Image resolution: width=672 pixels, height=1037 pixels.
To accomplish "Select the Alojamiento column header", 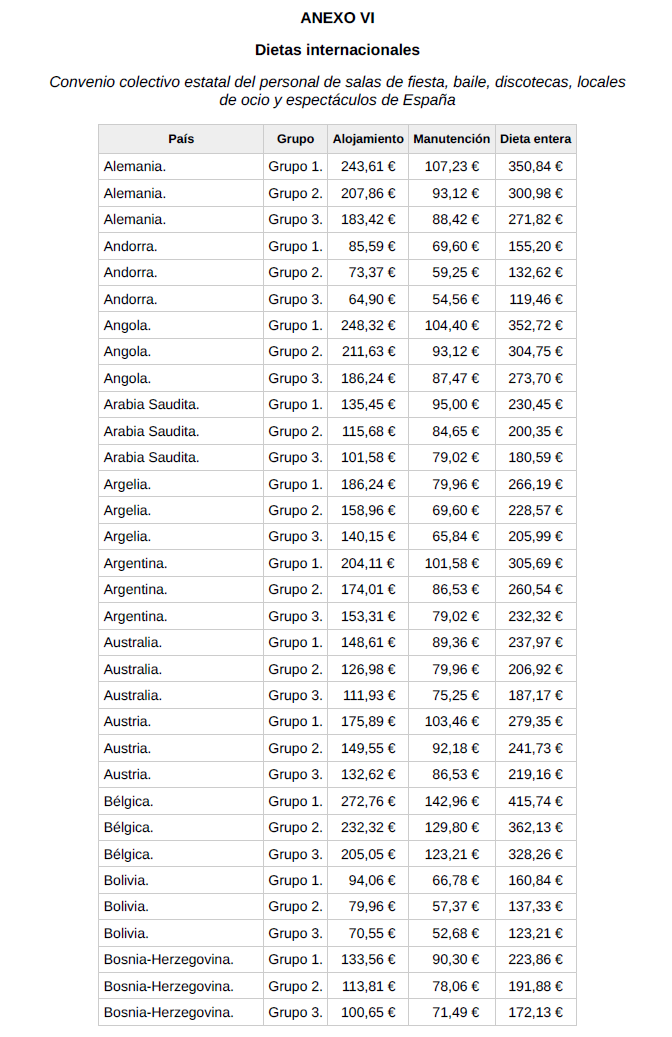I will (368, 139).
